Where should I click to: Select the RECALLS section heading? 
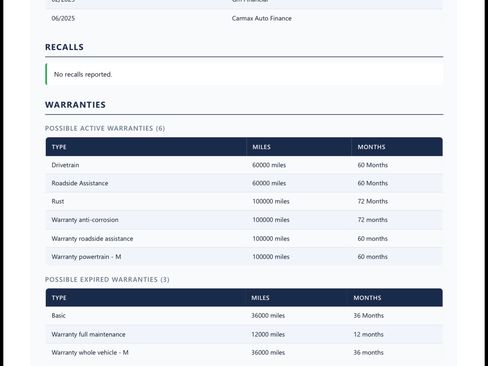pos(64,47)
